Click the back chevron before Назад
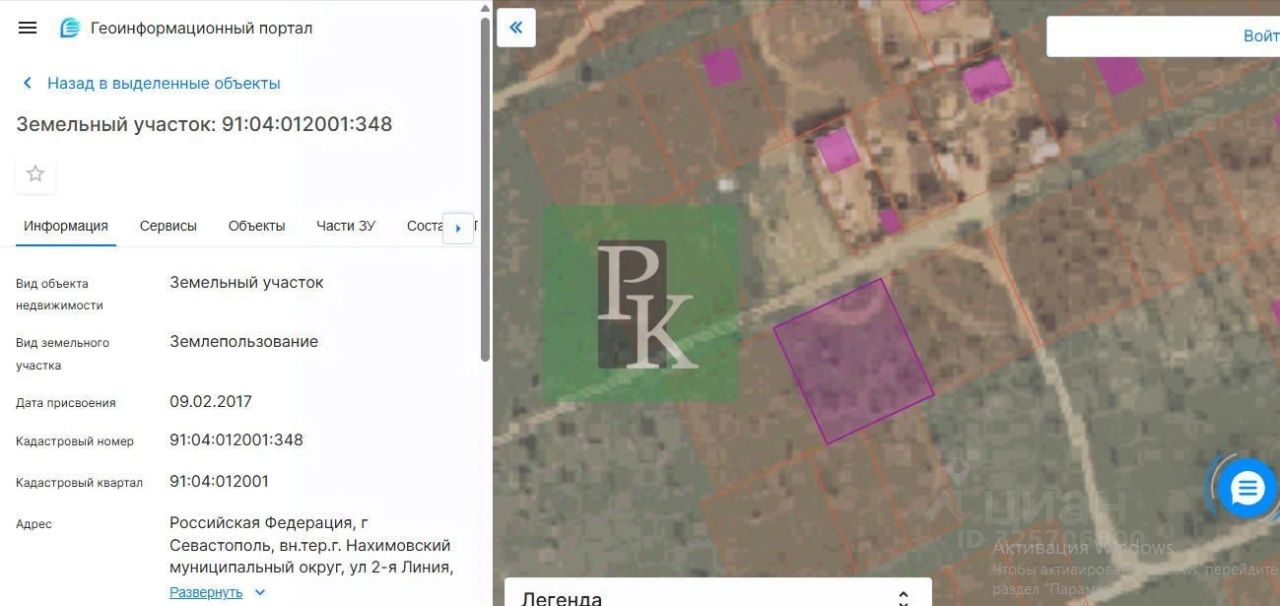 (27, 83)
